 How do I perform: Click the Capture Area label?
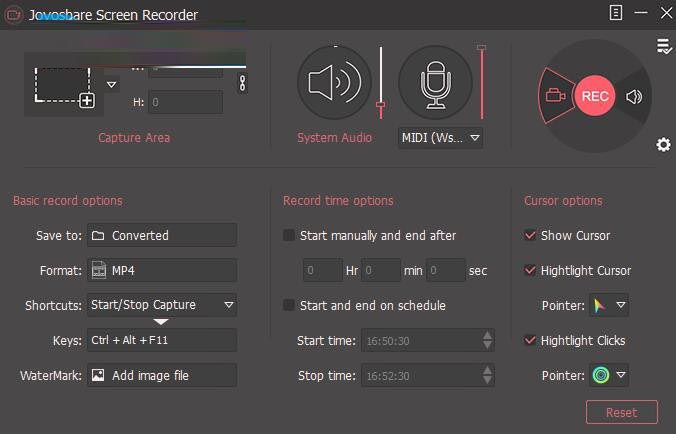point(134,137)
